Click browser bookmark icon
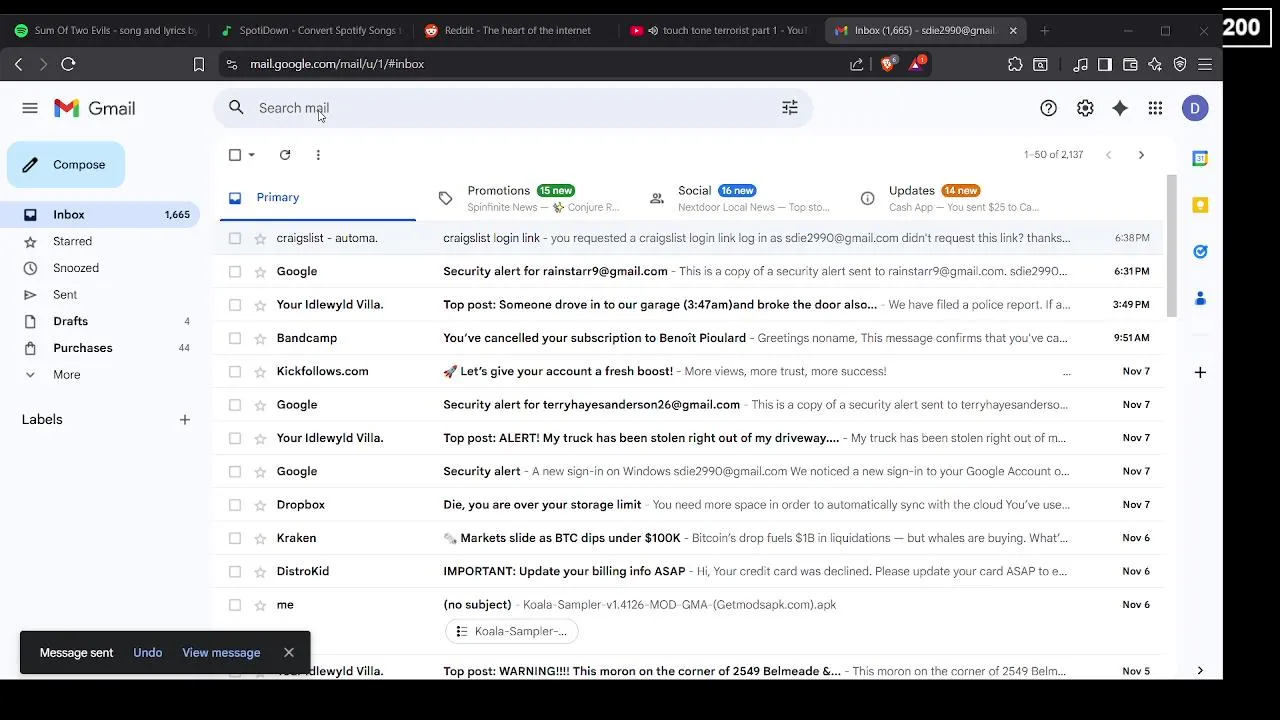 (x=199, y=64)
